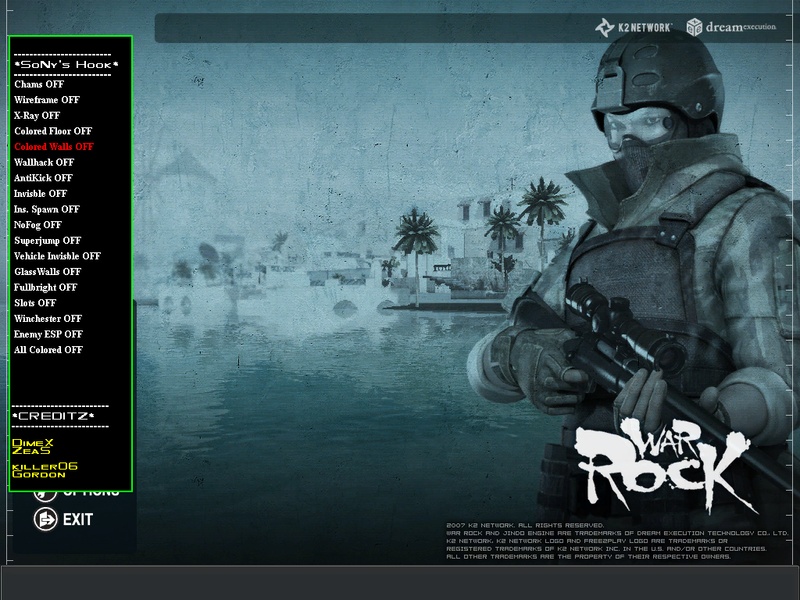Toggle the Ins. Spawn OFF entry
The image size is (800, 600).
(x=47, y=210)
